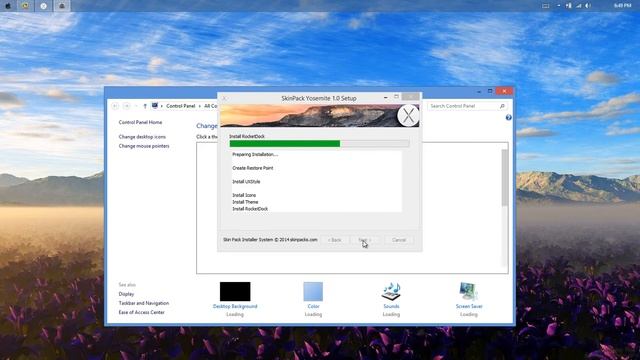The height and width of the screenshot is (360, 640).
Task: Open Taskbar and Navigation link
Action: (x=144, y=303)
